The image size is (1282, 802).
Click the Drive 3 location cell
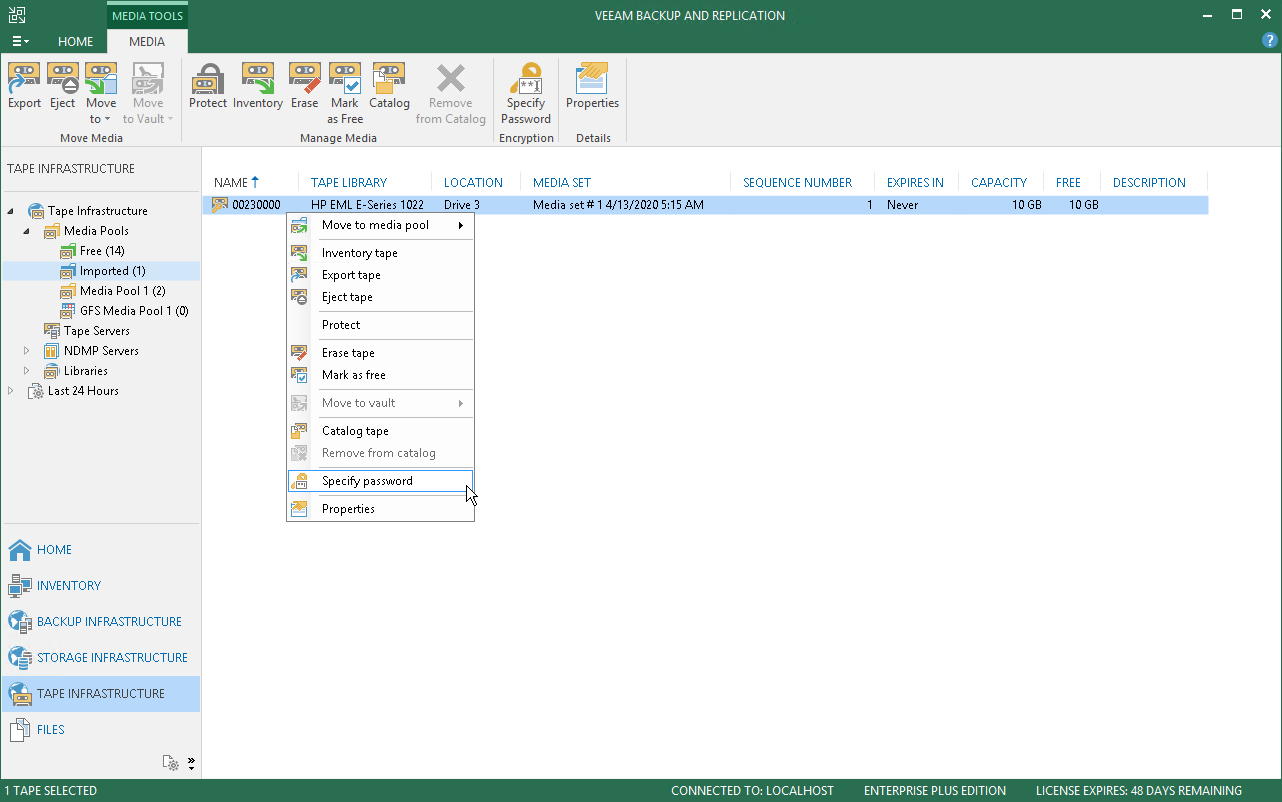462,205
